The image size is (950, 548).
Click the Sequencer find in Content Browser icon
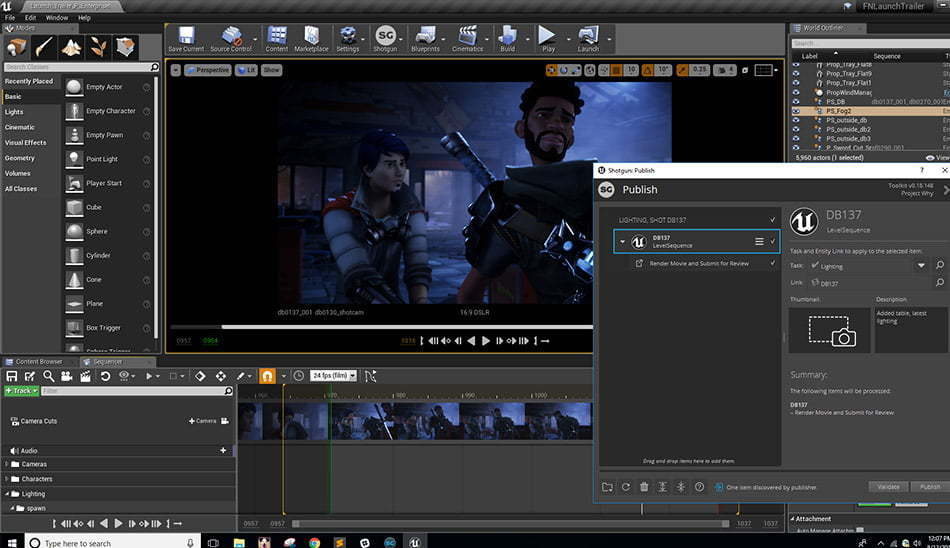[48, 376]
